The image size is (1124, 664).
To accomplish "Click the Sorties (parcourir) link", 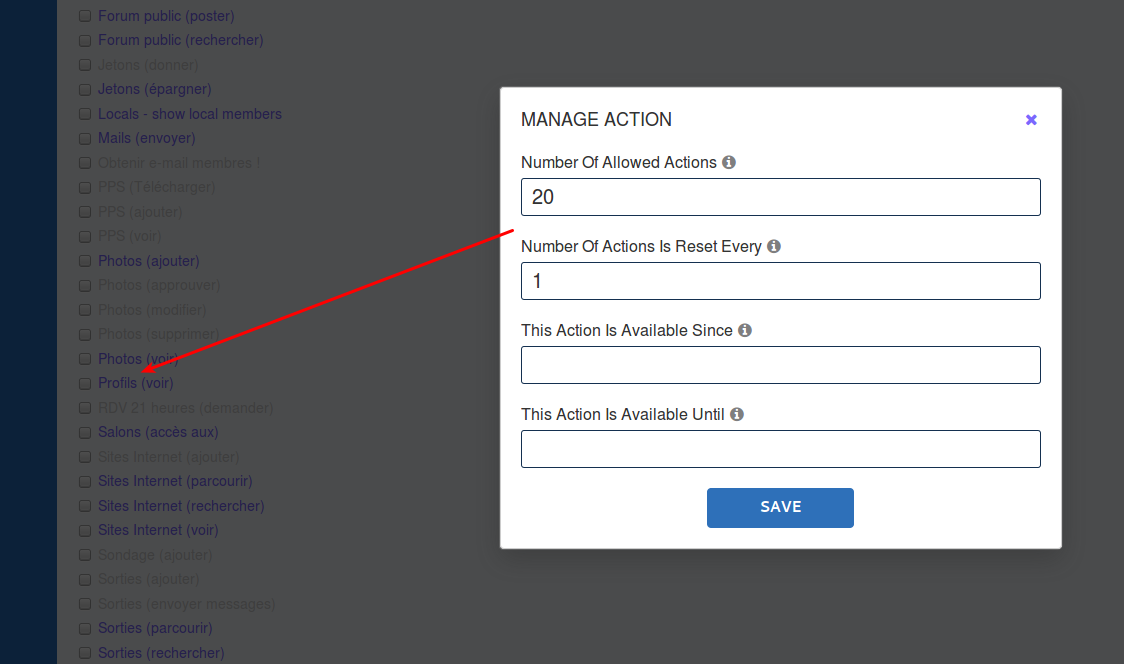I will (155, 628).
